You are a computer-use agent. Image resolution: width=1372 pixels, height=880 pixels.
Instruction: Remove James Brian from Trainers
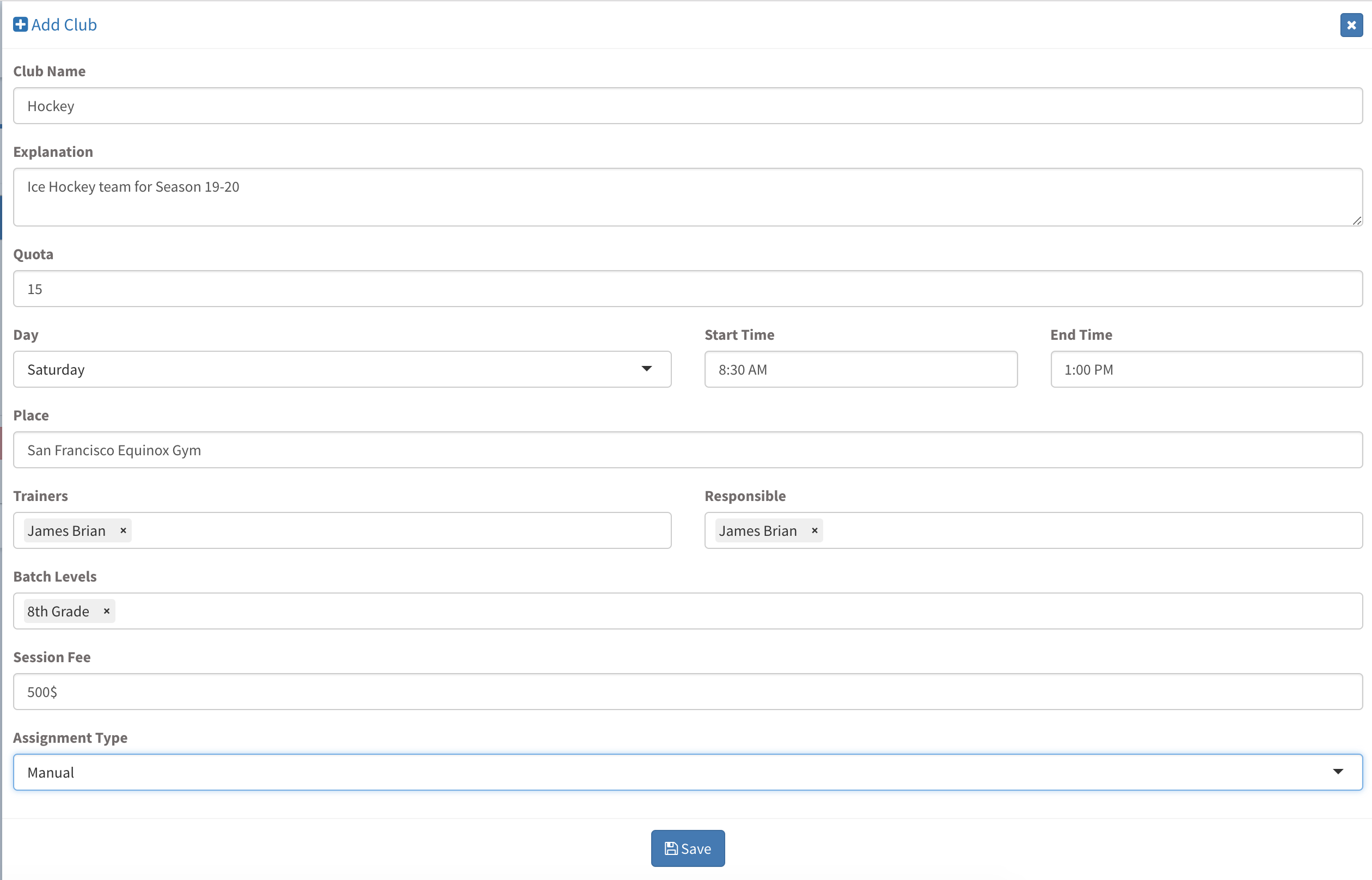tap(123, 530)
